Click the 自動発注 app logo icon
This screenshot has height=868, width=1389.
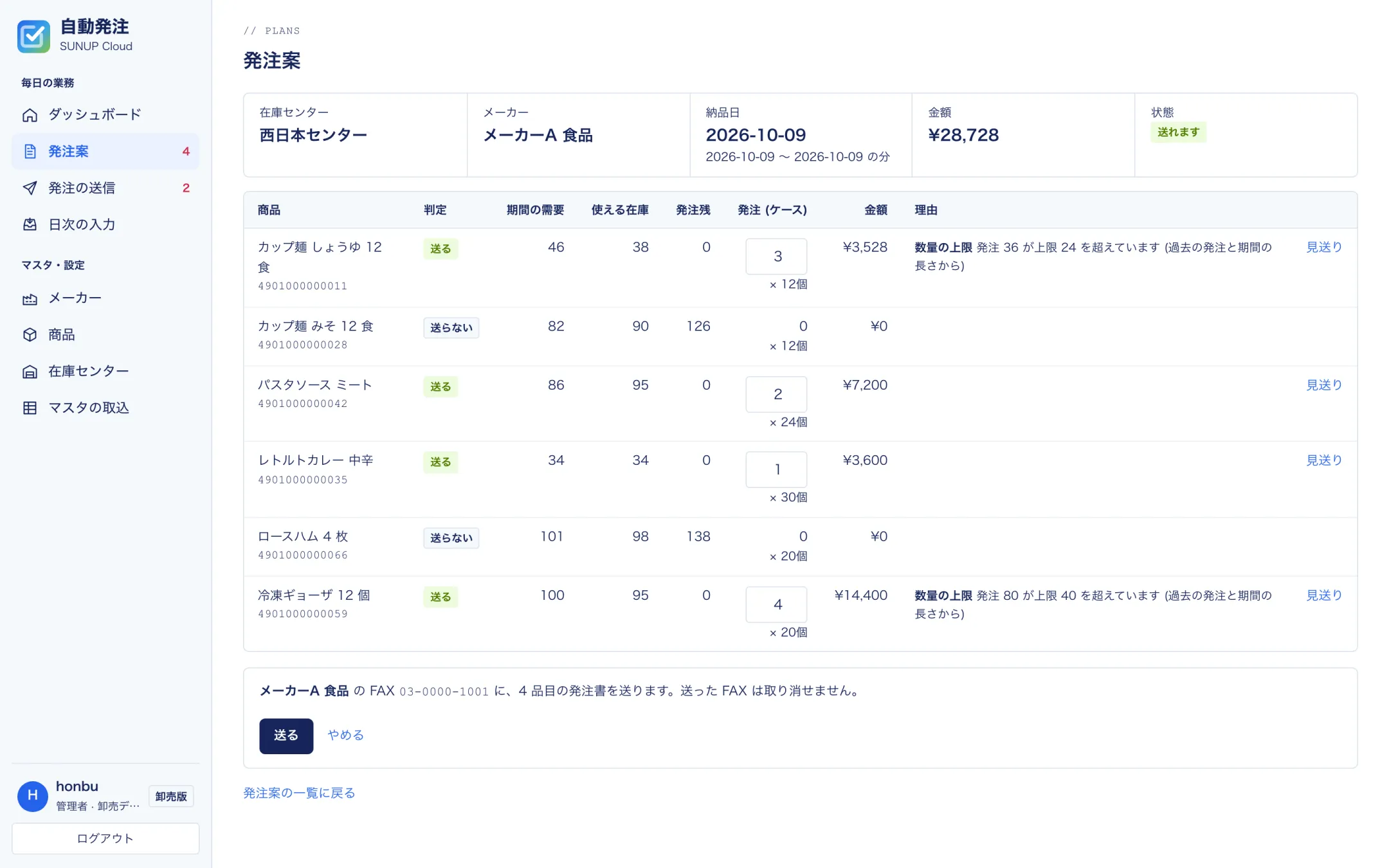33,36
